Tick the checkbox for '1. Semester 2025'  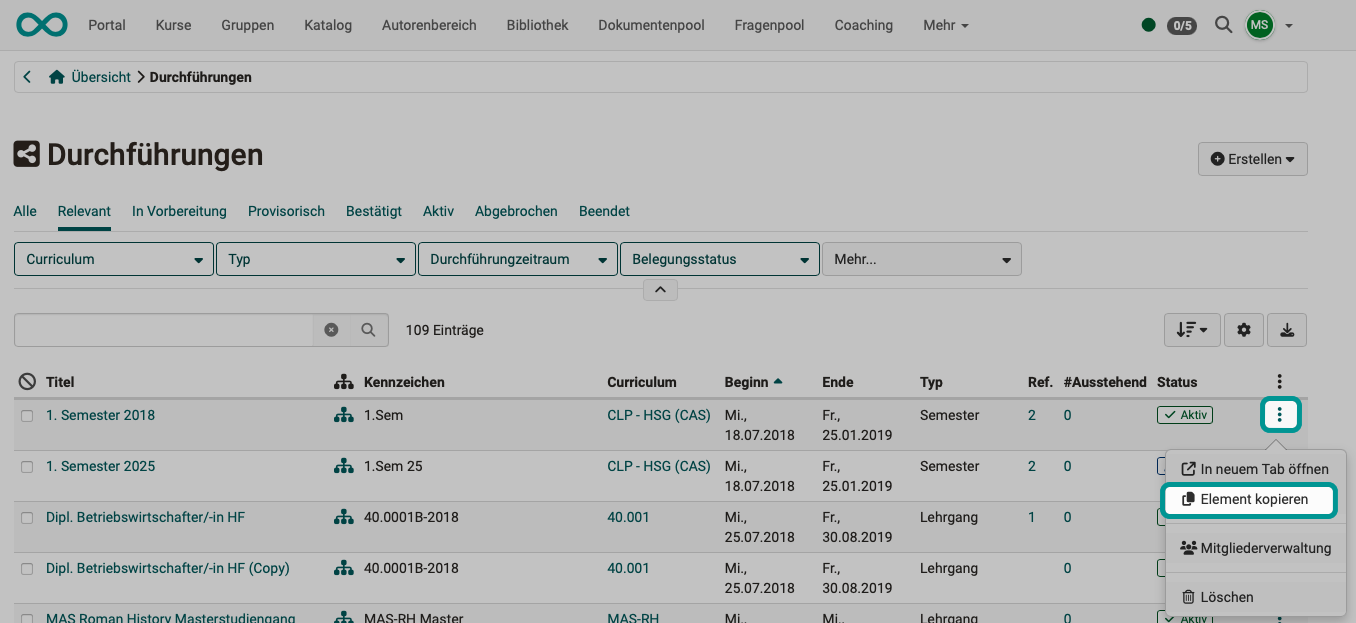coord(26,465)
